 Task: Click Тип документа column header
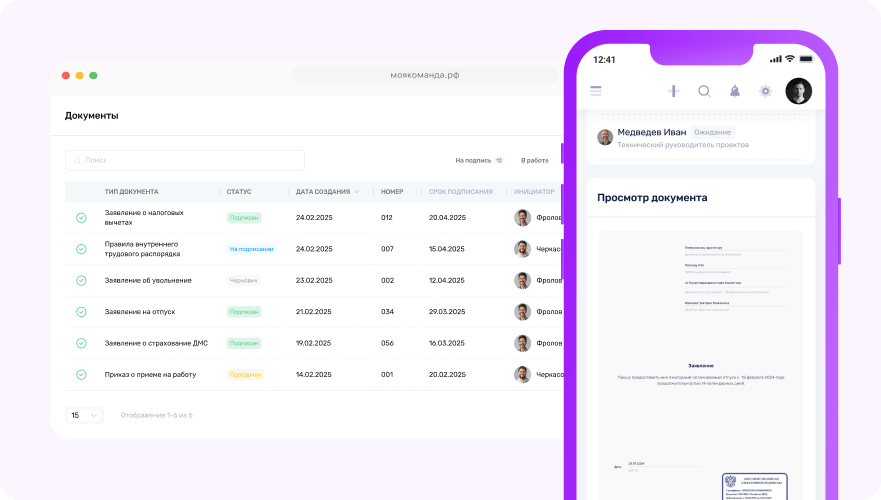[131, 192]
